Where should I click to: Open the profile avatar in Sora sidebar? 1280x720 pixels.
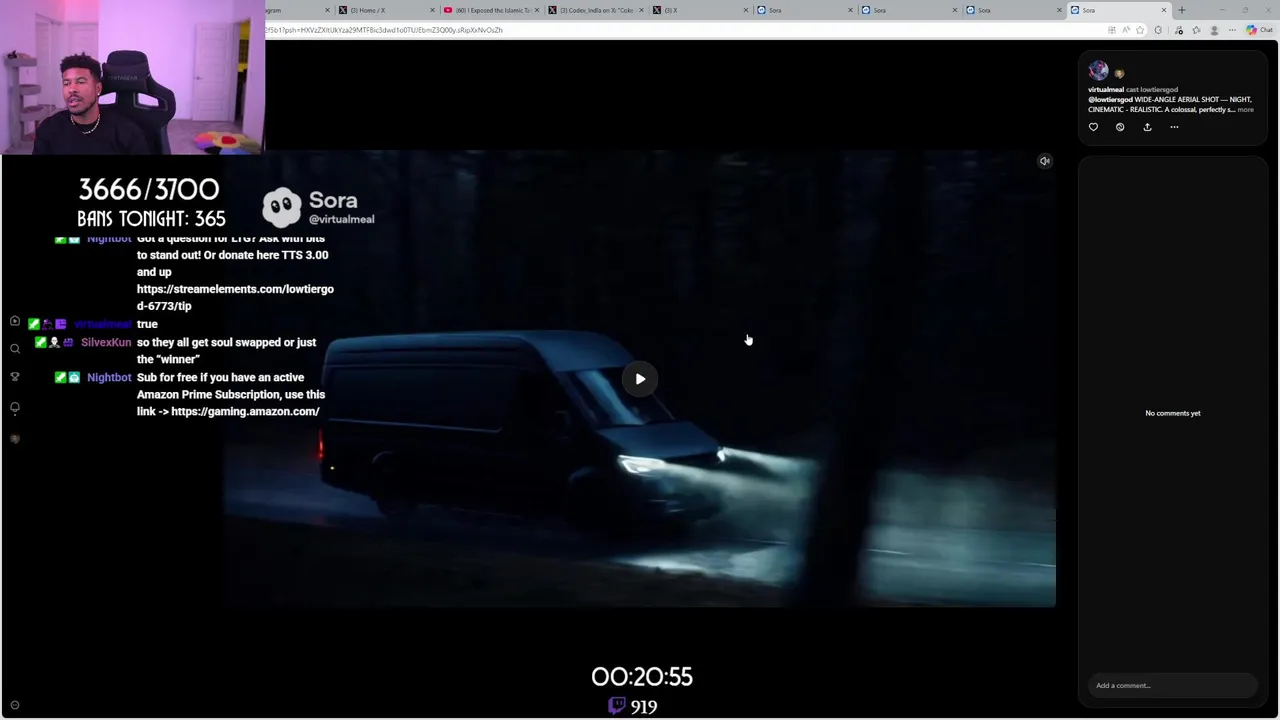coord(15,439)
